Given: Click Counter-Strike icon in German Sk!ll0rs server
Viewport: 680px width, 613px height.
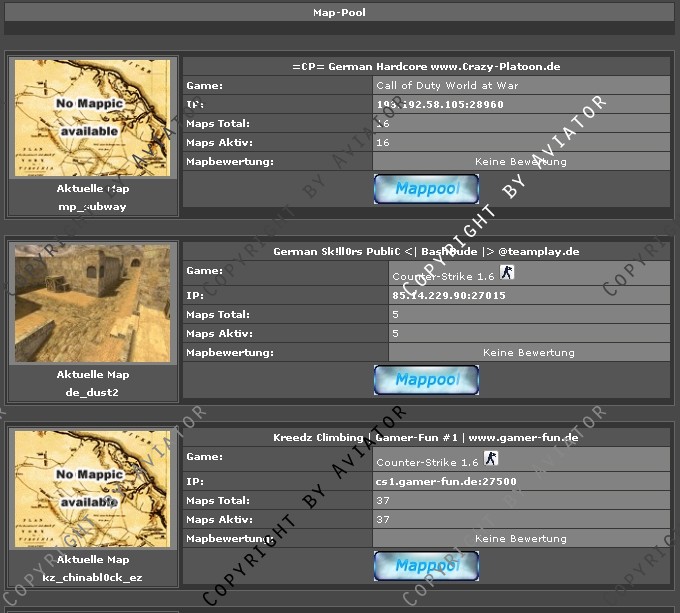Looking at the screenshot, I should point(506,273).
